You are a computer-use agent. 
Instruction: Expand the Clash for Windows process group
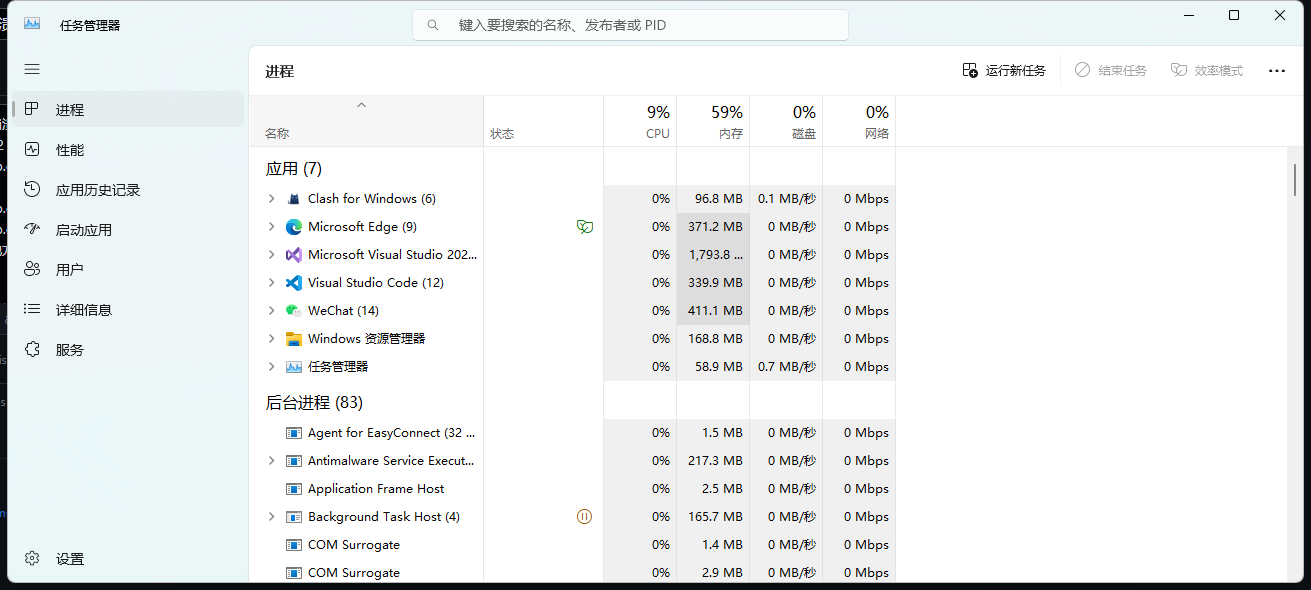pyautogui.click(x=271, y=199)
